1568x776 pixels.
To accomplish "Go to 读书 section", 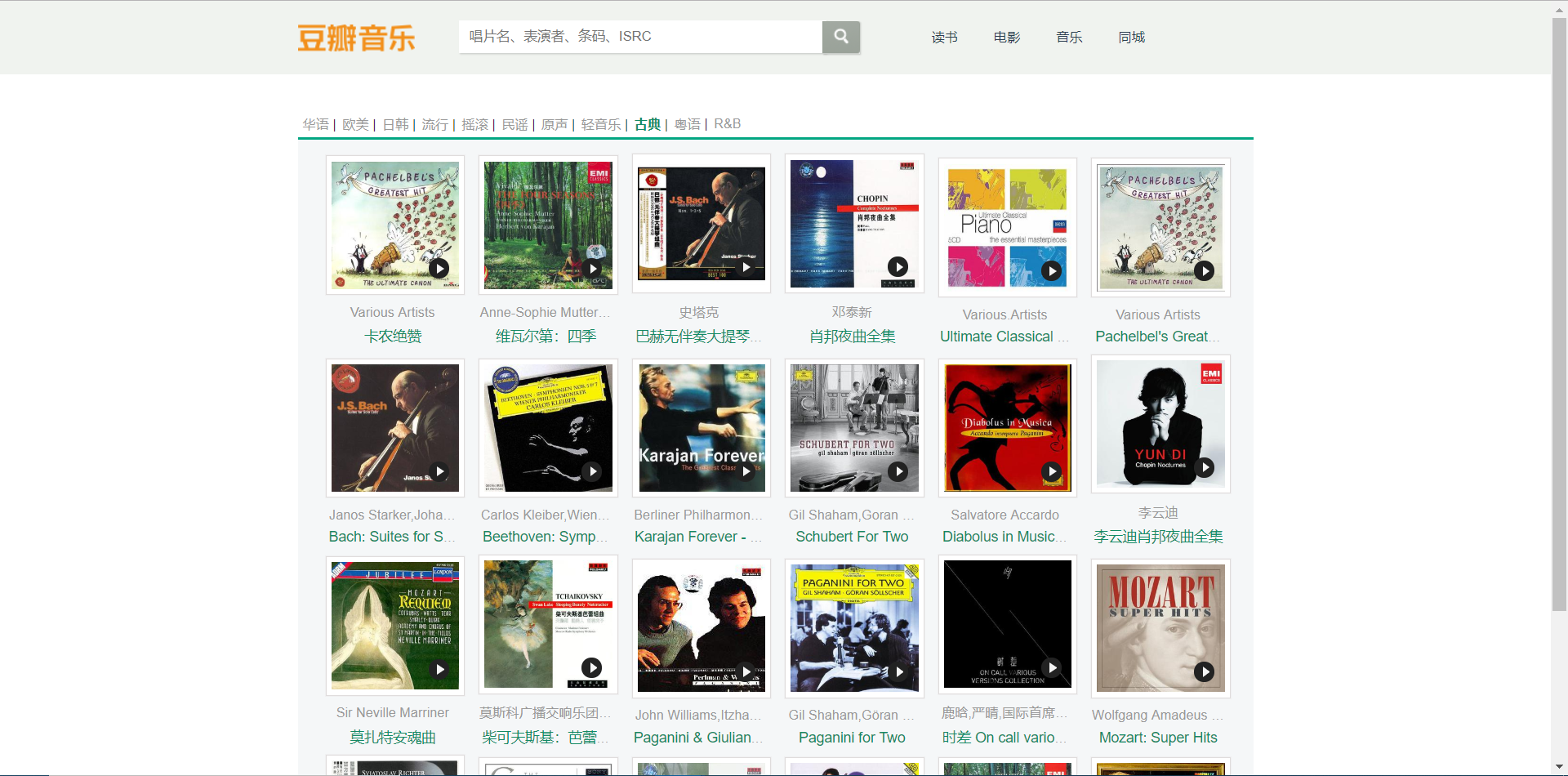I will (945, 38).
